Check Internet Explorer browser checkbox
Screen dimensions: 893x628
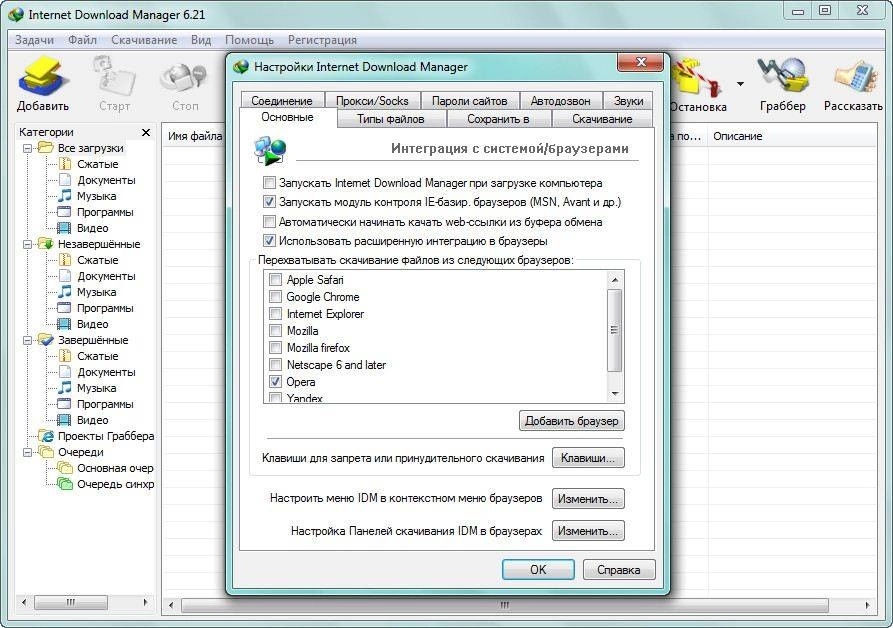point(276,314)
